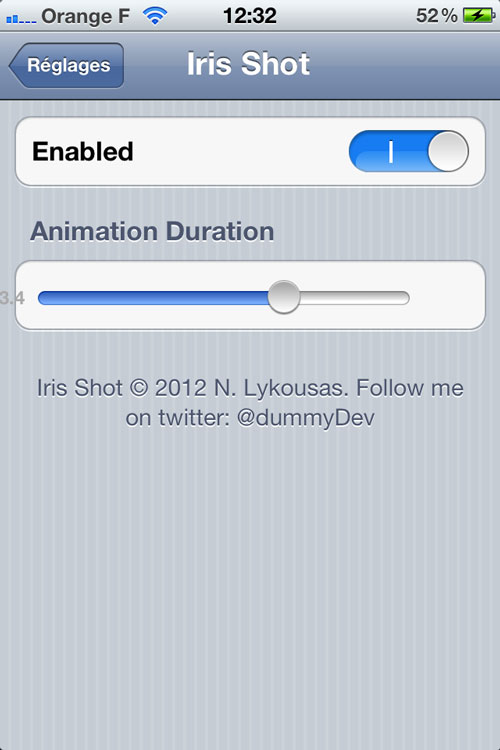Tap the cellular signal bars icon
The image size is (500, 750).
coord(21,19)
